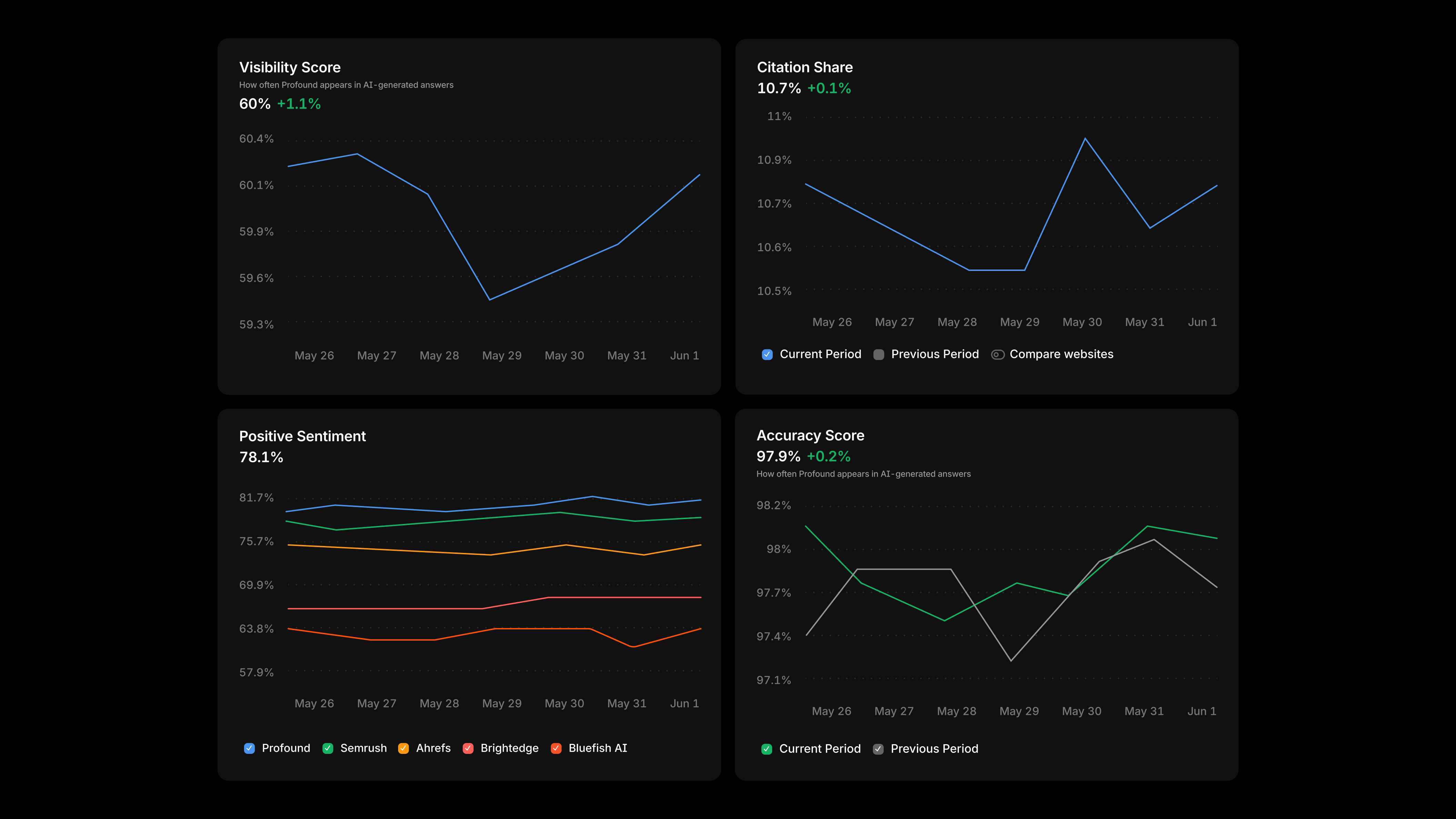Click the Visibility Score title
The image size is (1456, 819).
click(290, 67)
